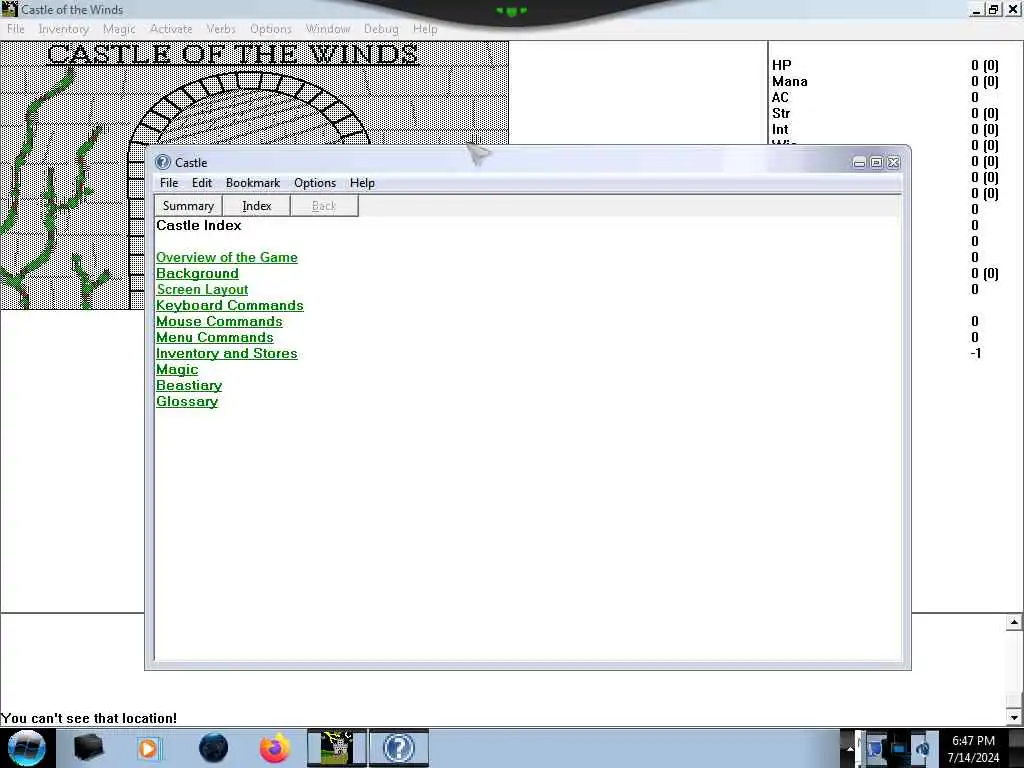This screenshot has width=1024, height=768.
Task: Open Overview of the Game topic
Action: 227,257
